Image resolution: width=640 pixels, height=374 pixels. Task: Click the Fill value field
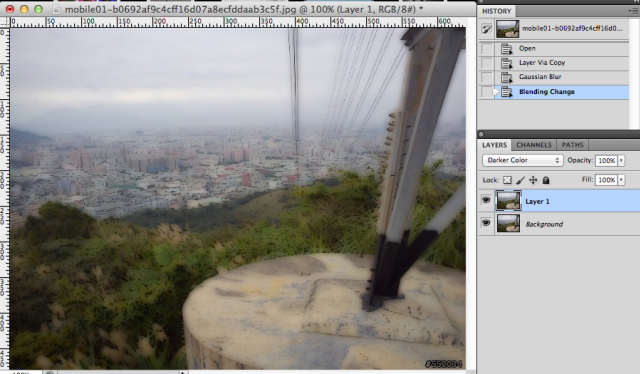pos(606,180)
